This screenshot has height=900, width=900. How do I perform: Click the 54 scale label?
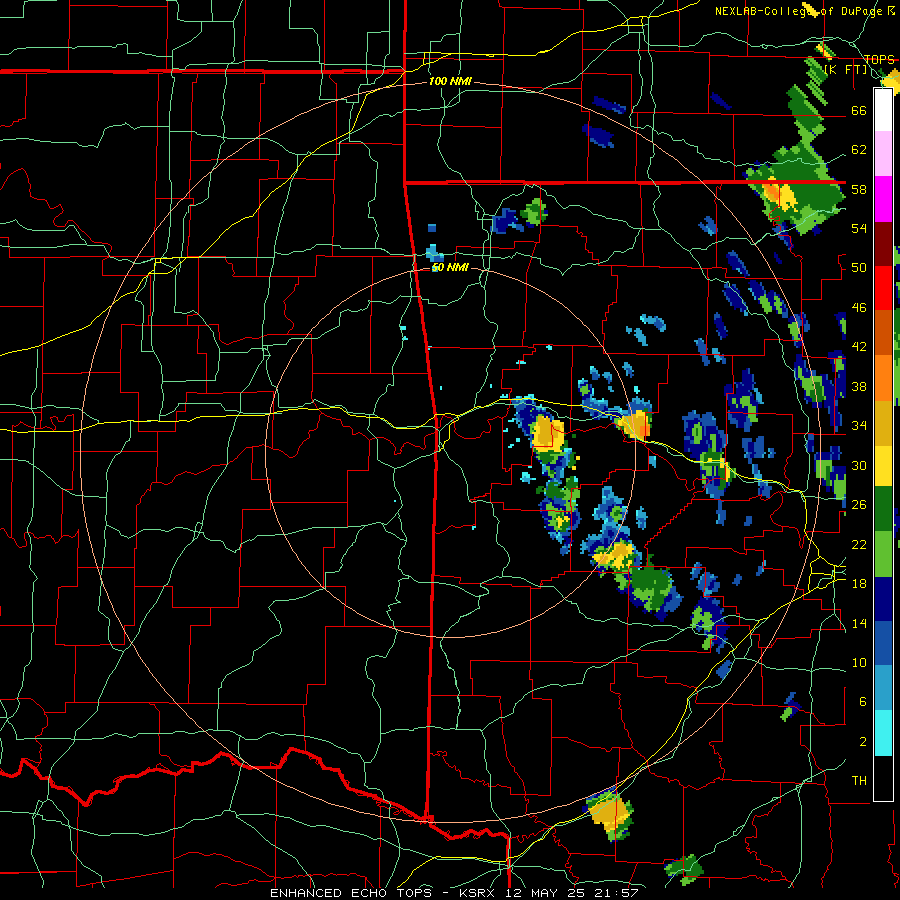tap(859, 228)
